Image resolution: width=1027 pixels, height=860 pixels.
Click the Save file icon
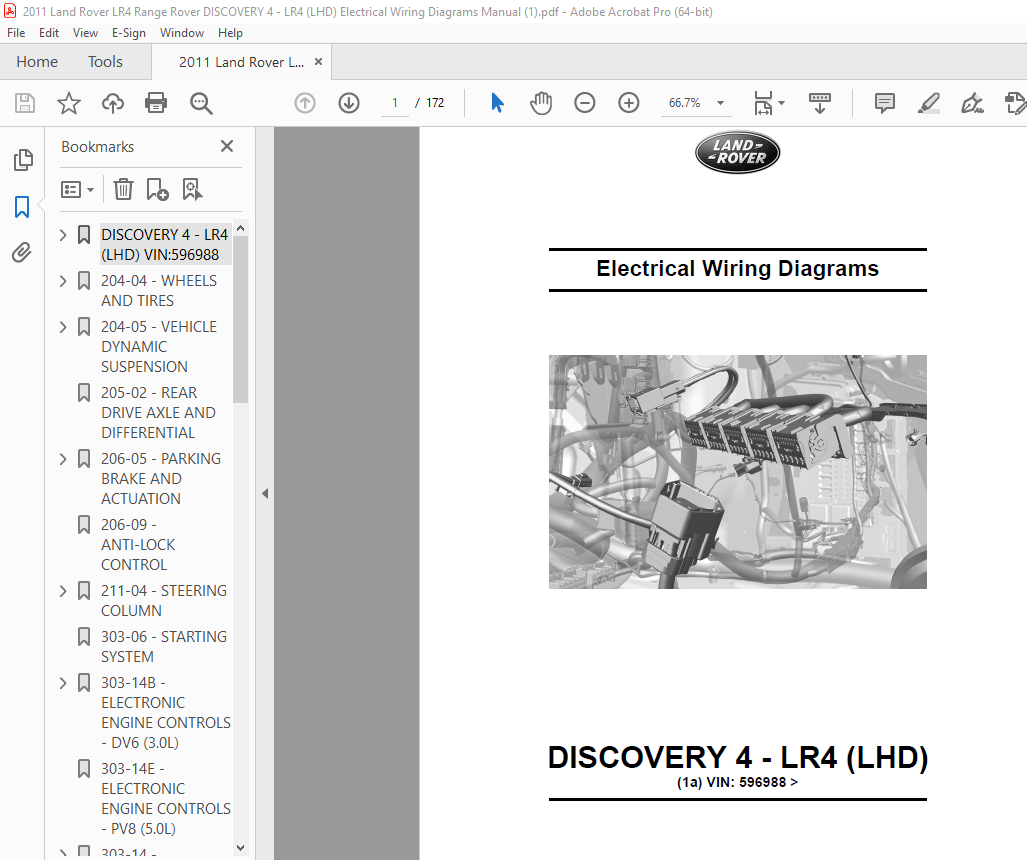25,103
